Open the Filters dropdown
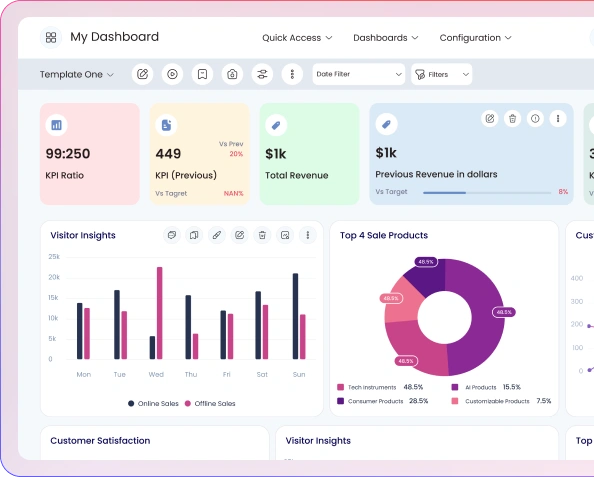 click(441, 74)
